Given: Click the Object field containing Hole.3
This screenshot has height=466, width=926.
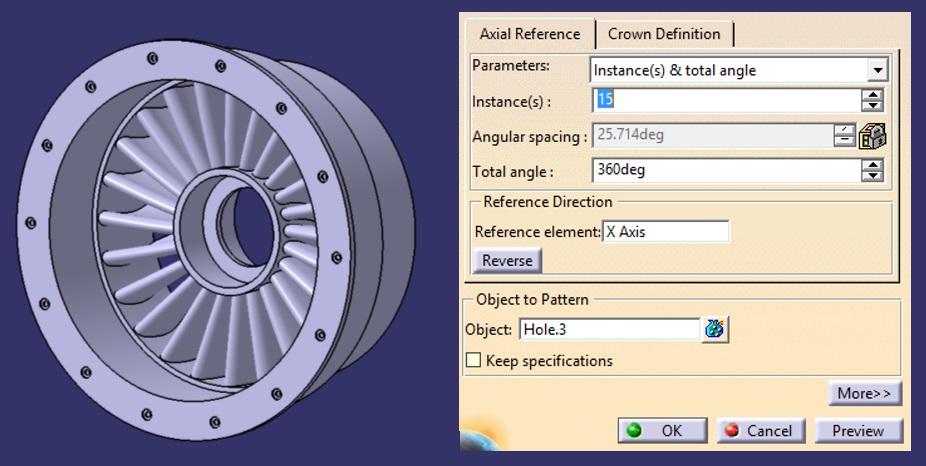Looking at the screenshot, I should click(x=610, y=330).
